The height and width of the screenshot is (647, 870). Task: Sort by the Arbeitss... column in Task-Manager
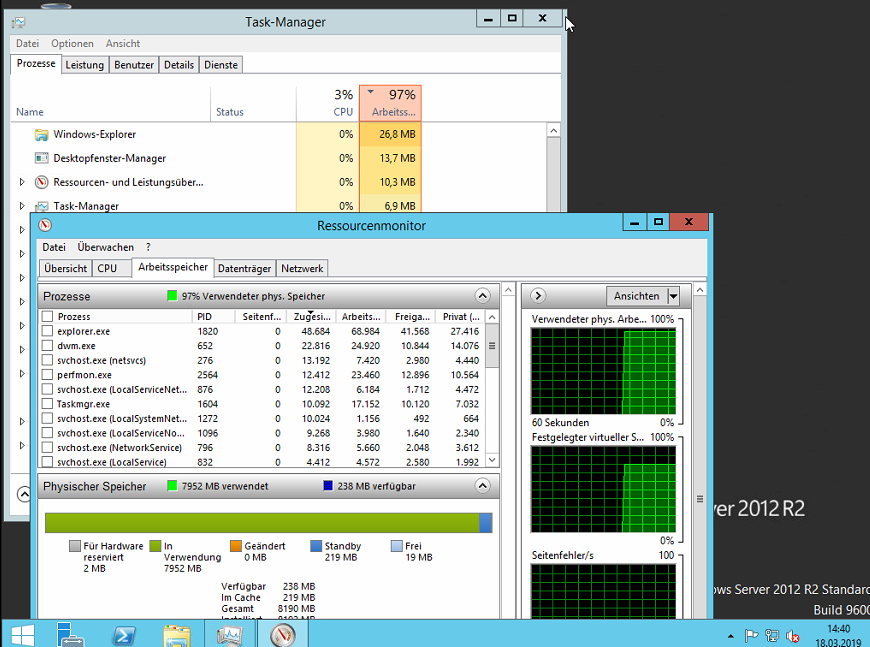pos(391,103)
